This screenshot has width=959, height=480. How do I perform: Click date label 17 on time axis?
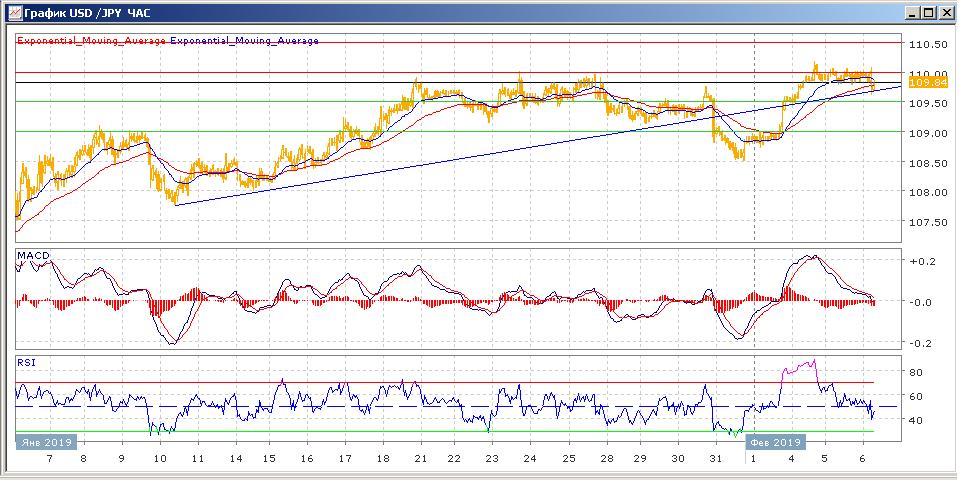pyautogui.click(x=346, y=459)
